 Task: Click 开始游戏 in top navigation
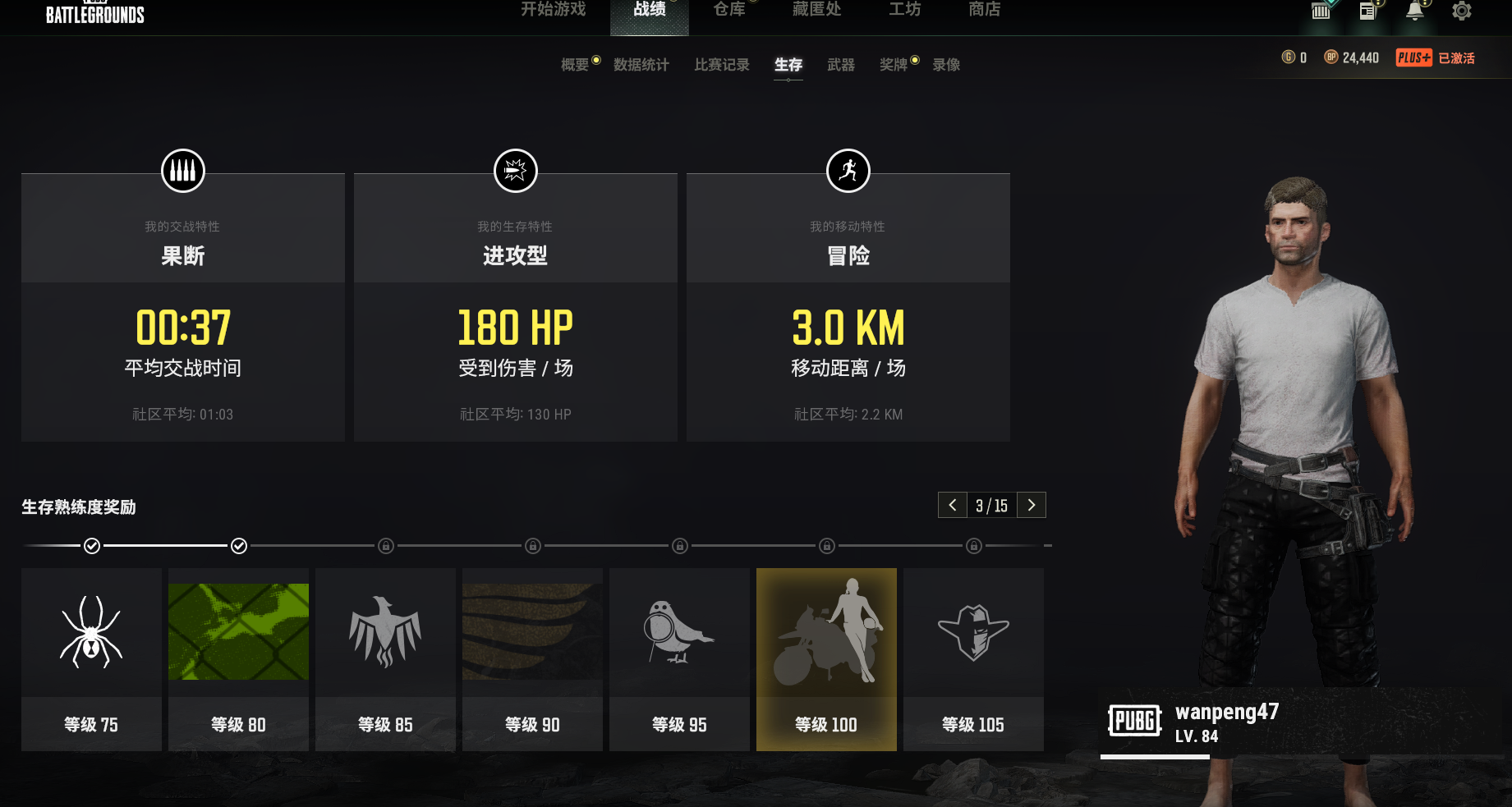pyautogui.click(x=554, y=10)
